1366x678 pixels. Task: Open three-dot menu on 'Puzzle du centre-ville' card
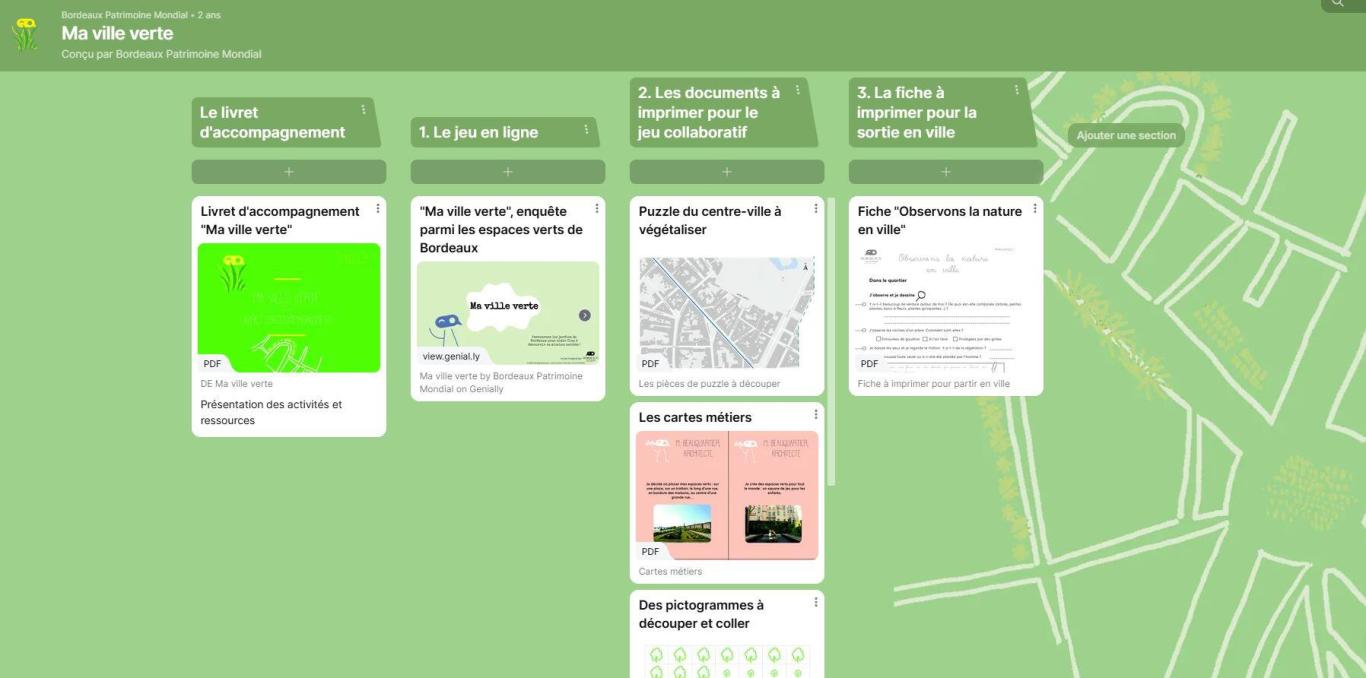pos(816,209)
